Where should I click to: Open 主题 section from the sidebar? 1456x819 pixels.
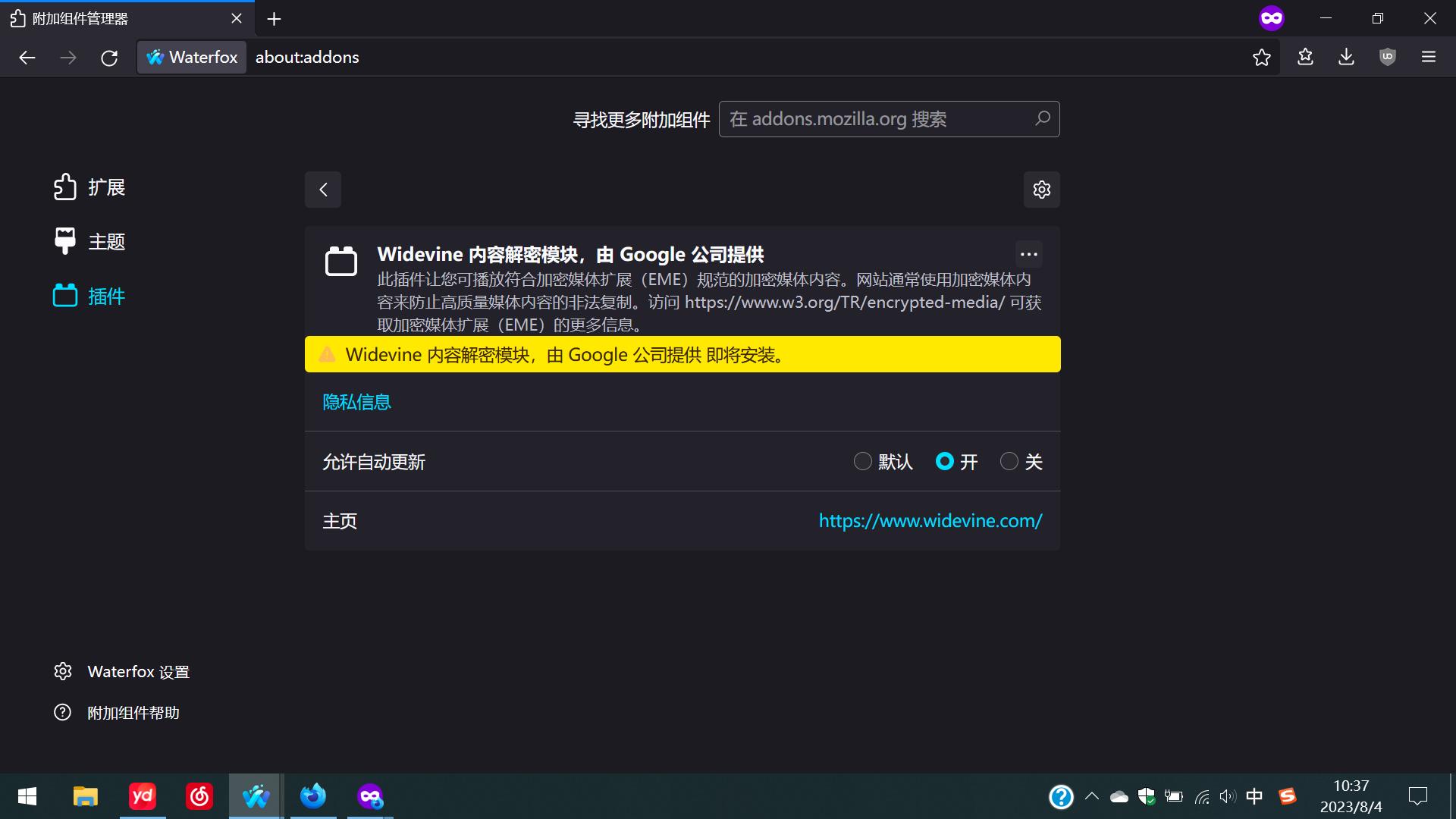click(107, 241)
